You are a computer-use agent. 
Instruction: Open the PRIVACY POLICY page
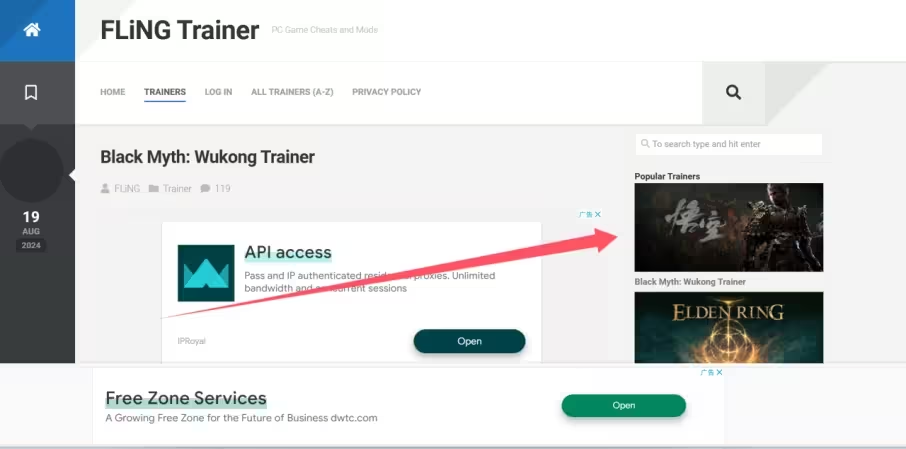coord(387,92)
